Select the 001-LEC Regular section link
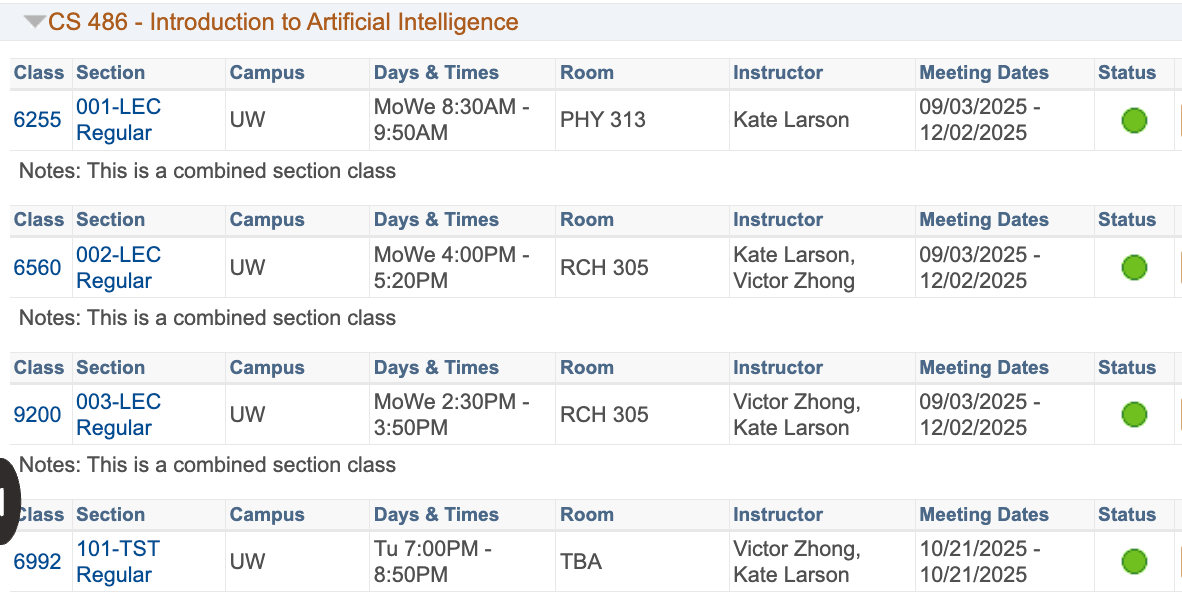1182x604 pixels. coord(118,120)
